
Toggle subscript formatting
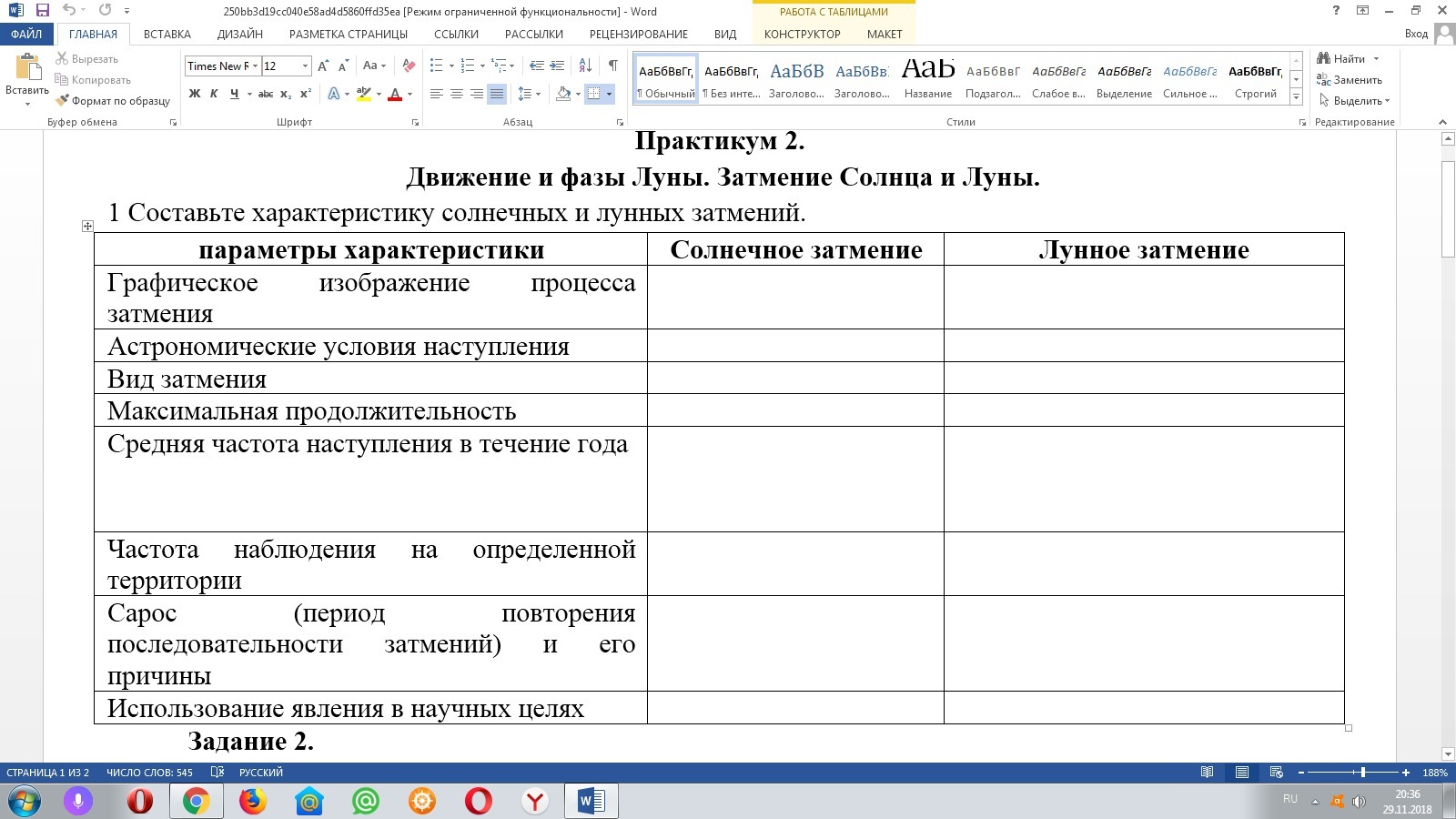286,94
